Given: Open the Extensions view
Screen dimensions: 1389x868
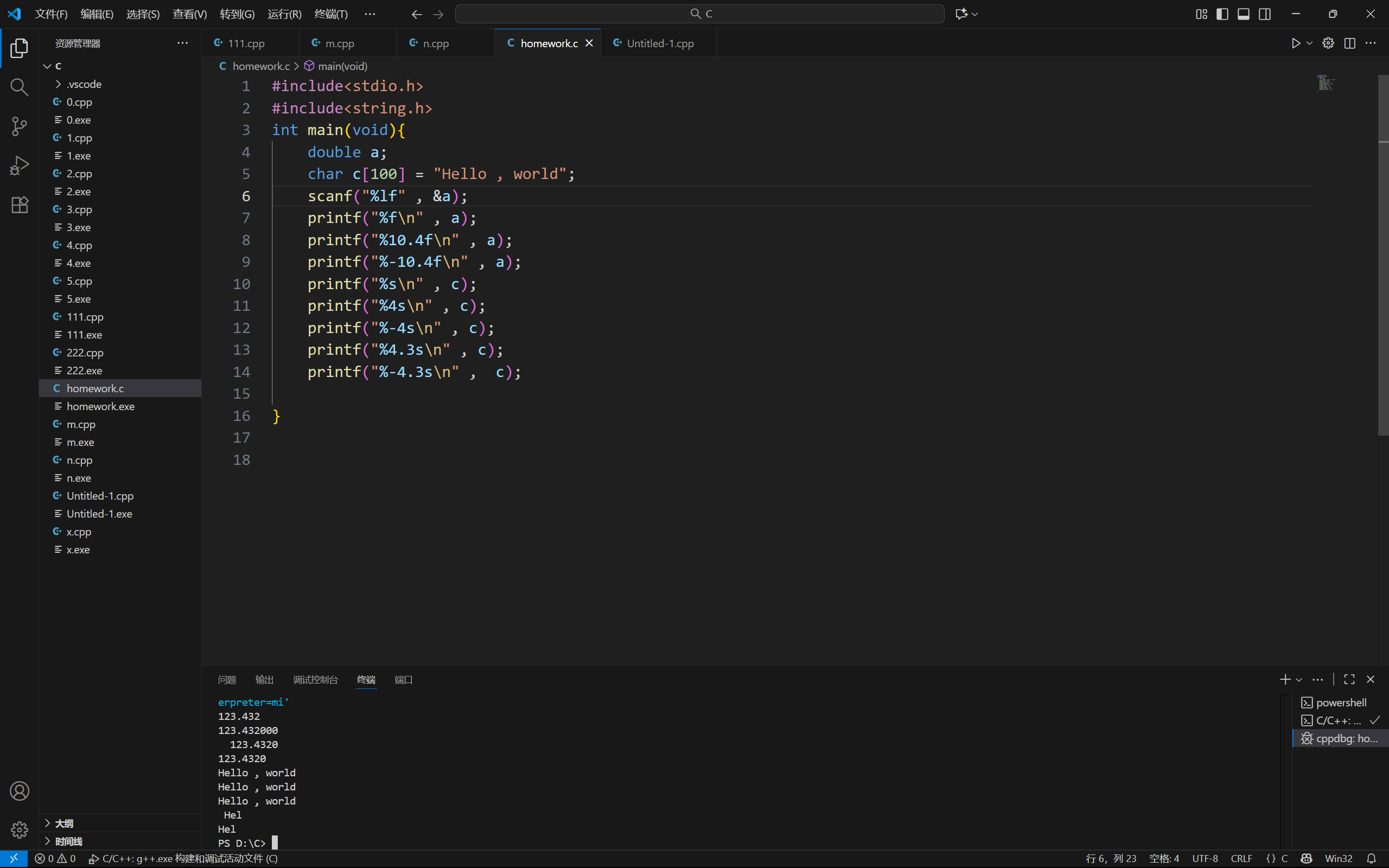Looking at the screenshot, I should 19,205.
